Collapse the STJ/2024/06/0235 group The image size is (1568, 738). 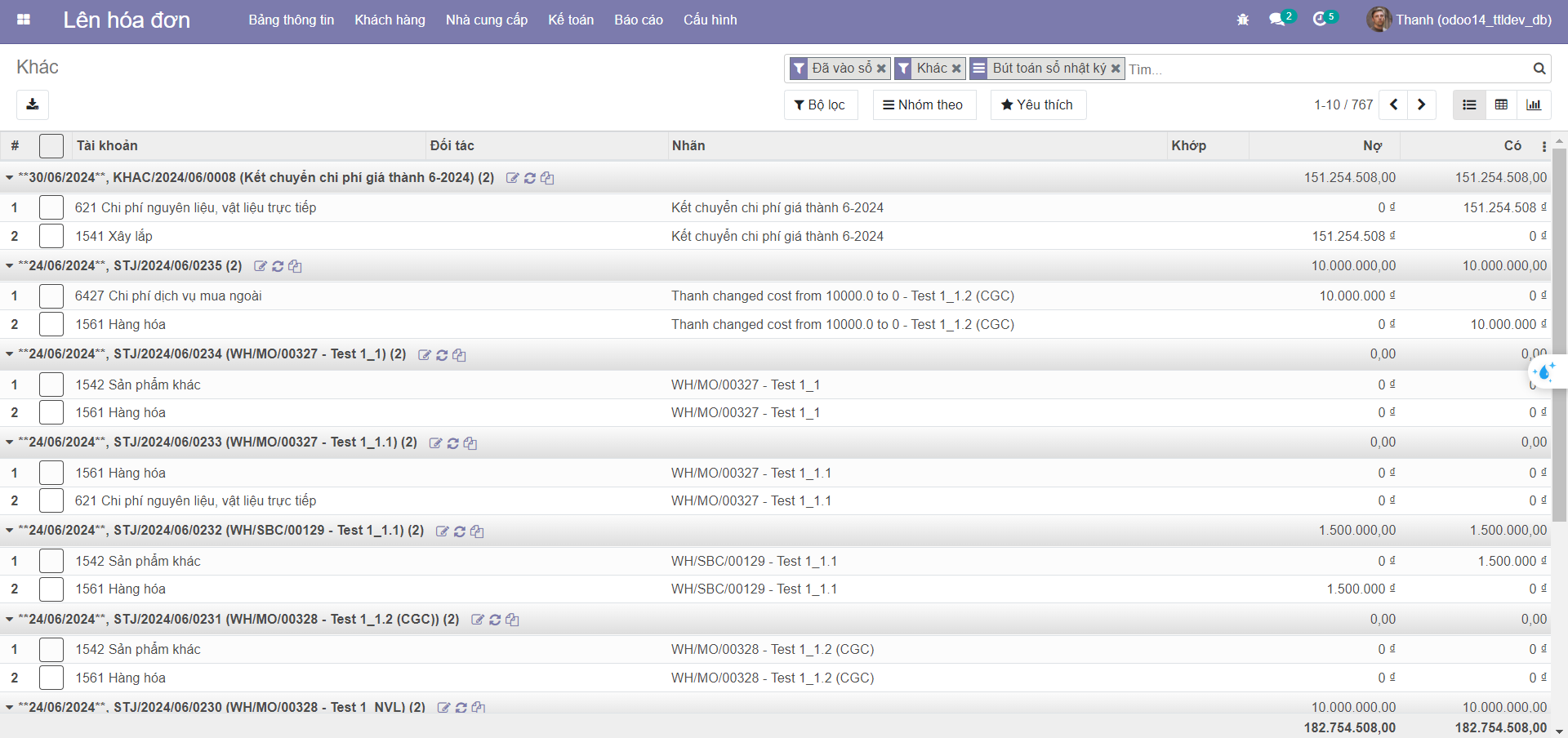[x=10, y=266]
